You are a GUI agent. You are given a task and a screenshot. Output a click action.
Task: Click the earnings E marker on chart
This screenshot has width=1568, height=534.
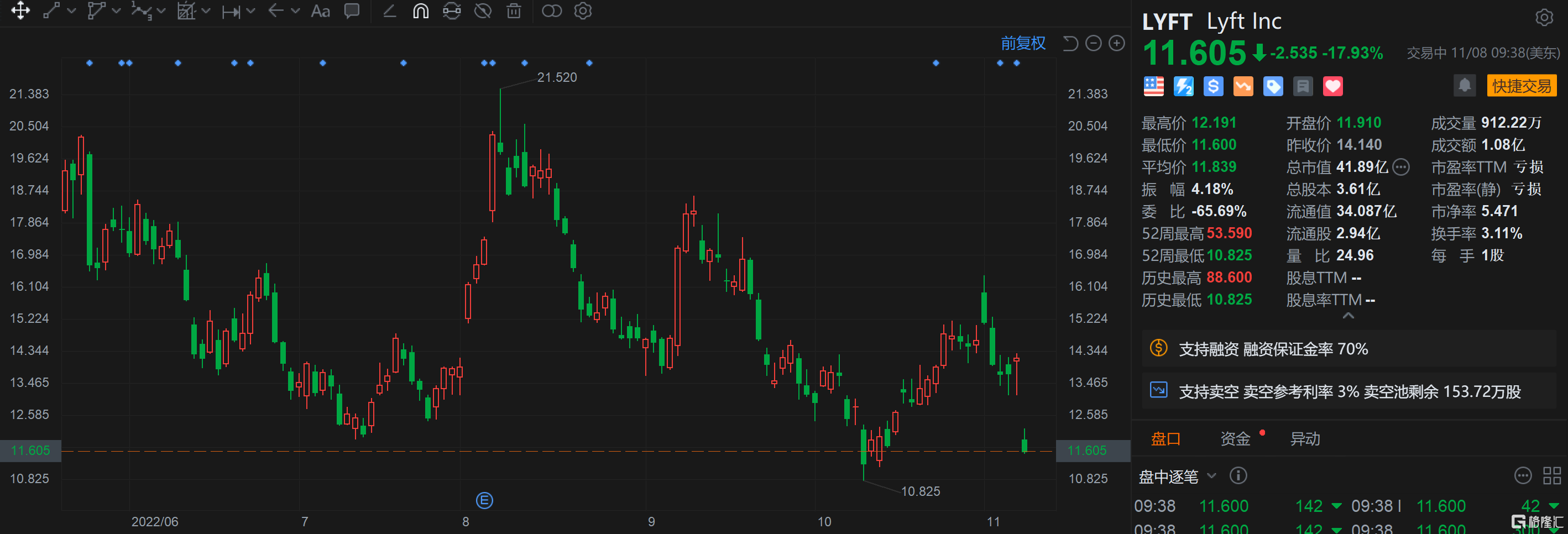click(484, 501)
